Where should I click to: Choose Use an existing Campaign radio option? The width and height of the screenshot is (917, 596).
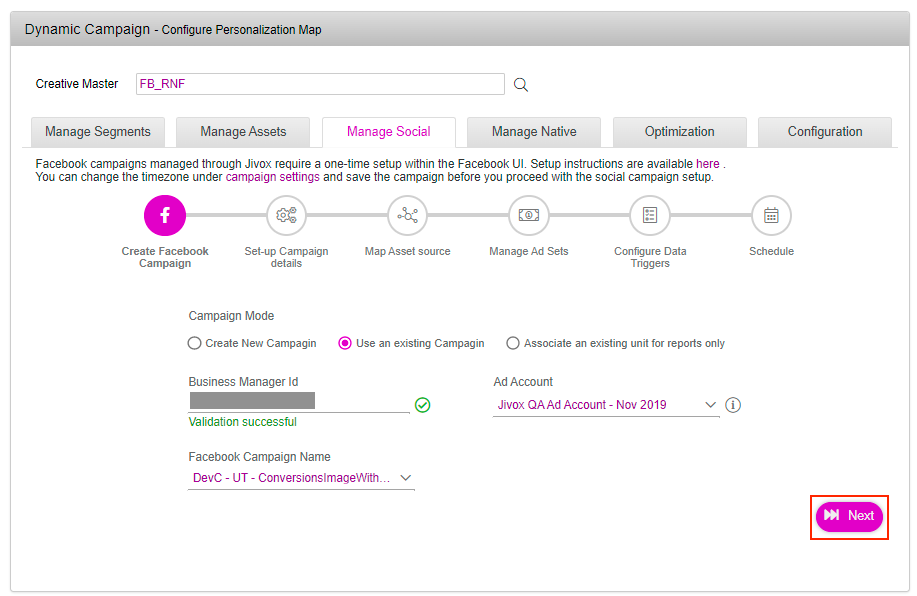[x=345, y=343]
